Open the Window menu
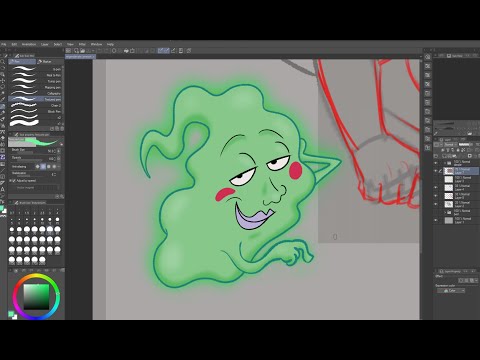Screen dimensions: 480x360 coord(96,44)
